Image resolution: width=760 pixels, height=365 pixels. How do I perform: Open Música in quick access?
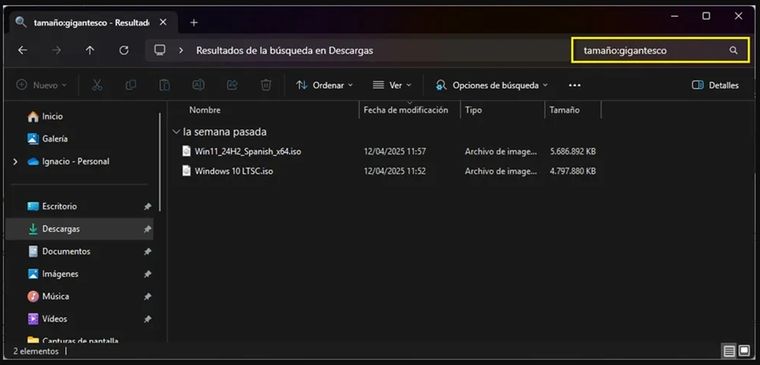pos(56,296)
